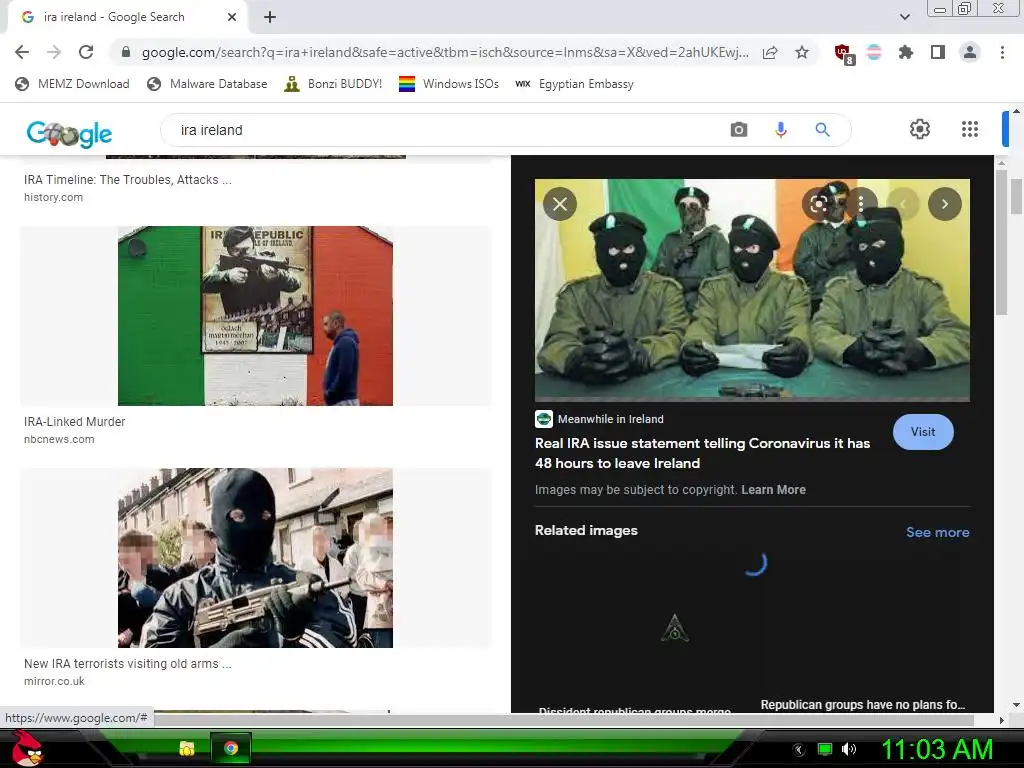This screenshot has width=1024, height=768.
Task: Open the Google apps grid
Action: 970,129
